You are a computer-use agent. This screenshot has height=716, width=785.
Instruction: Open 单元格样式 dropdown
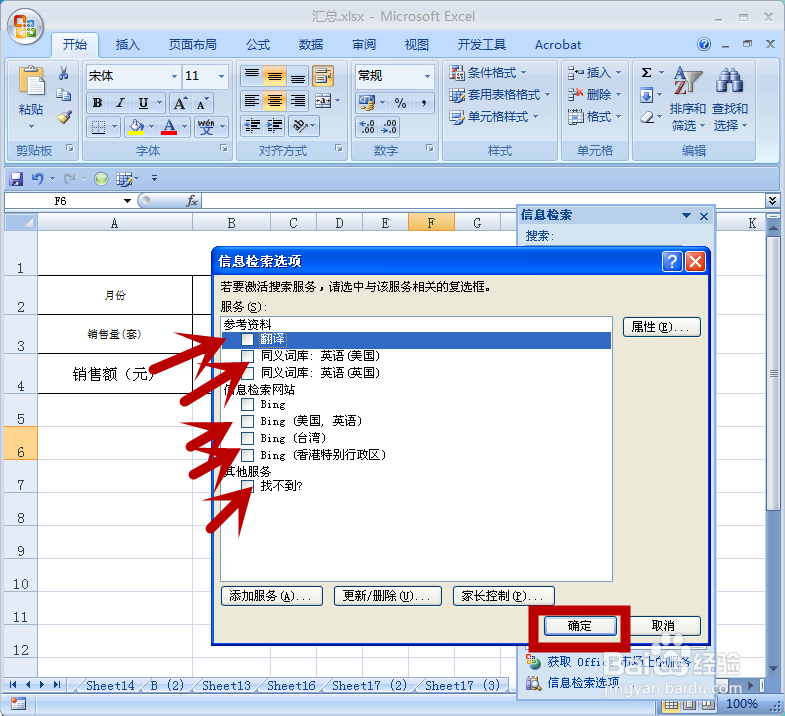coord(493,117)
